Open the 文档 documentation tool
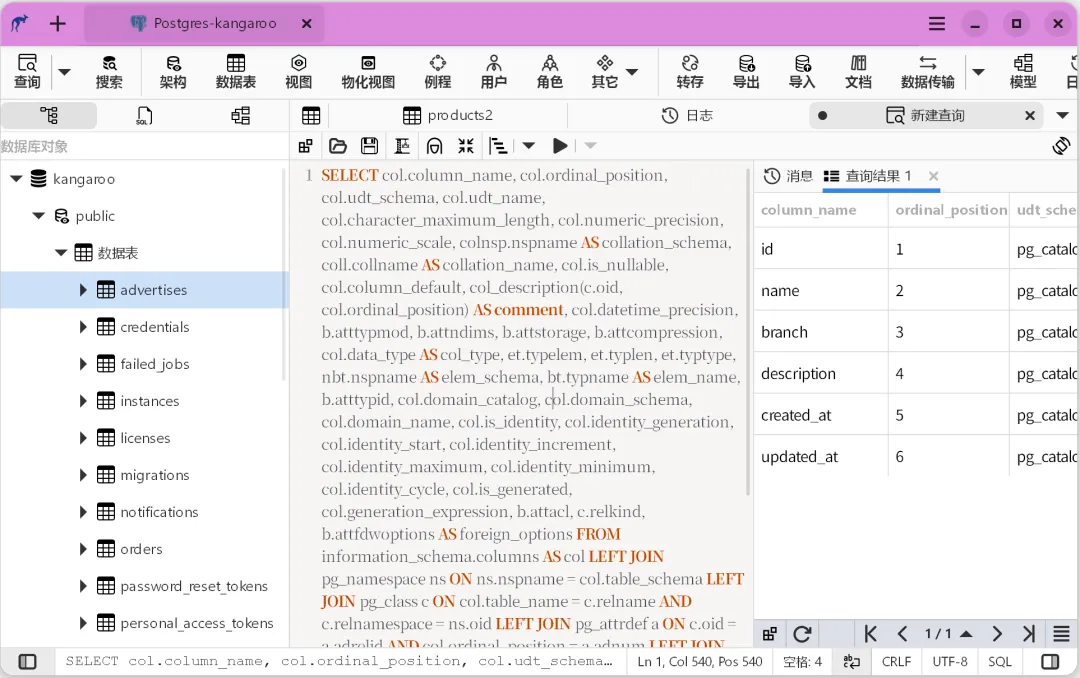This screenshot has height=678, width=1080. [858, 71]
